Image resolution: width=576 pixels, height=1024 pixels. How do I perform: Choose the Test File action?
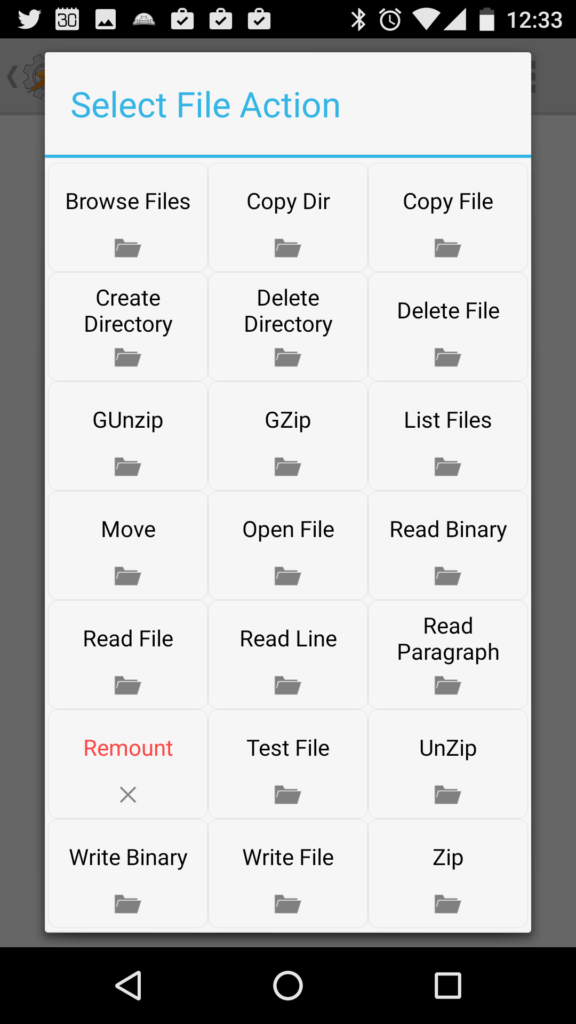pos(288,763)
